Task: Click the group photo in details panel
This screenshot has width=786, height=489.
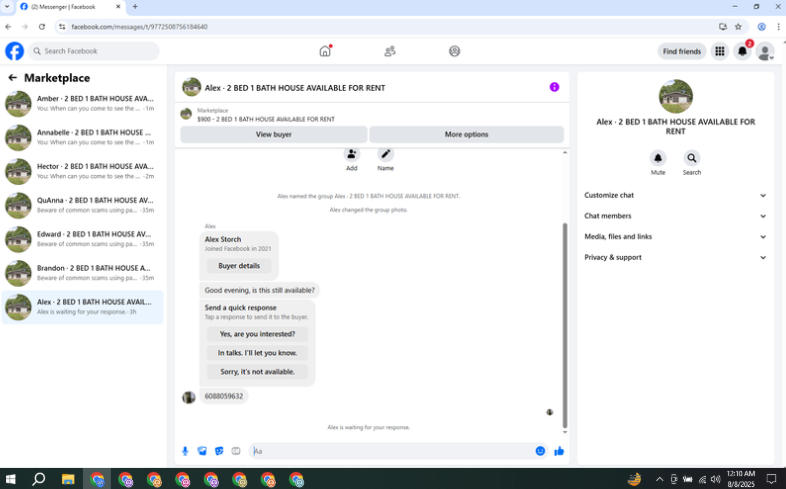Action: [x=675, y=96]
